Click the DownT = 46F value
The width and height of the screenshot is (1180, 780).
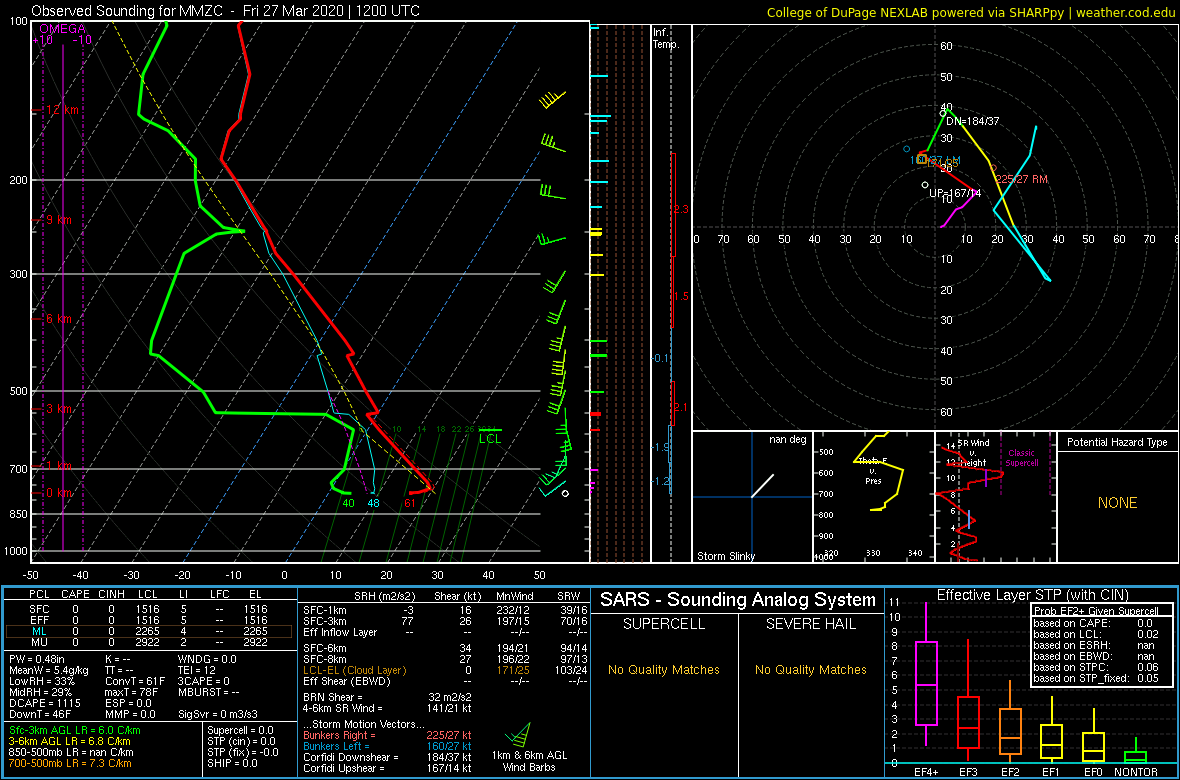[x=41, y=712]
